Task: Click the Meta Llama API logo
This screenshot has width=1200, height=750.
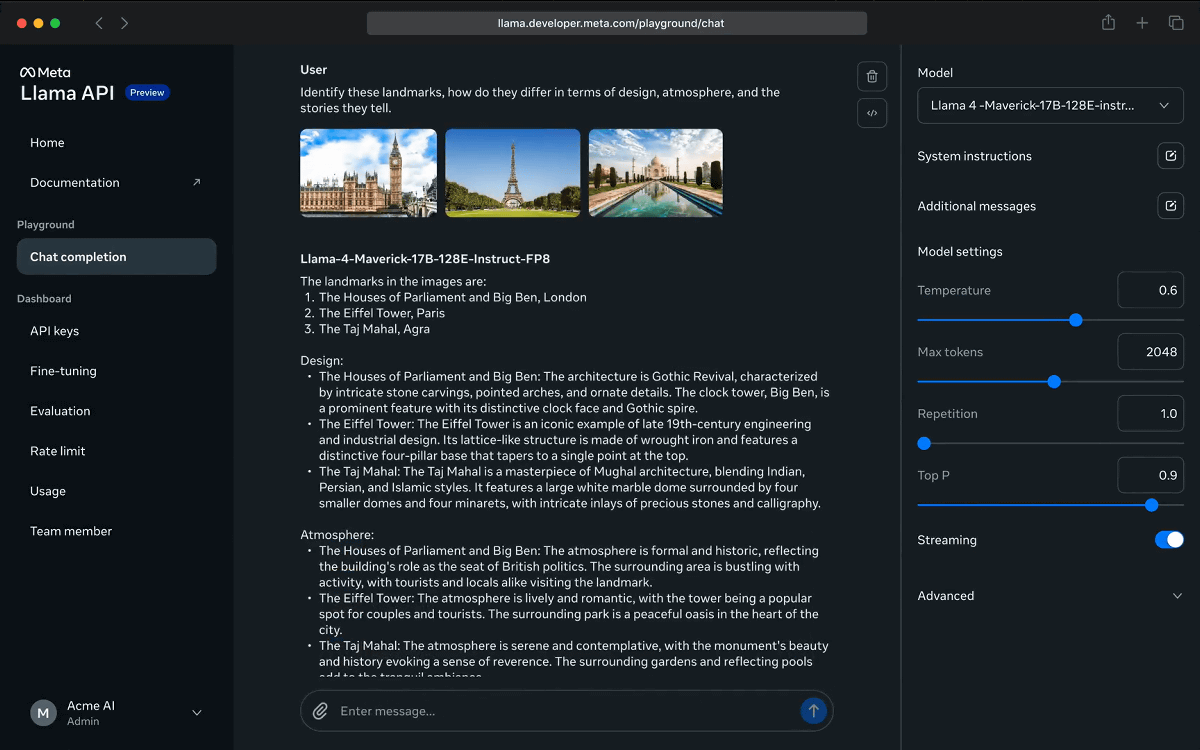Action: pyautogui.click(x=67, y=86)
